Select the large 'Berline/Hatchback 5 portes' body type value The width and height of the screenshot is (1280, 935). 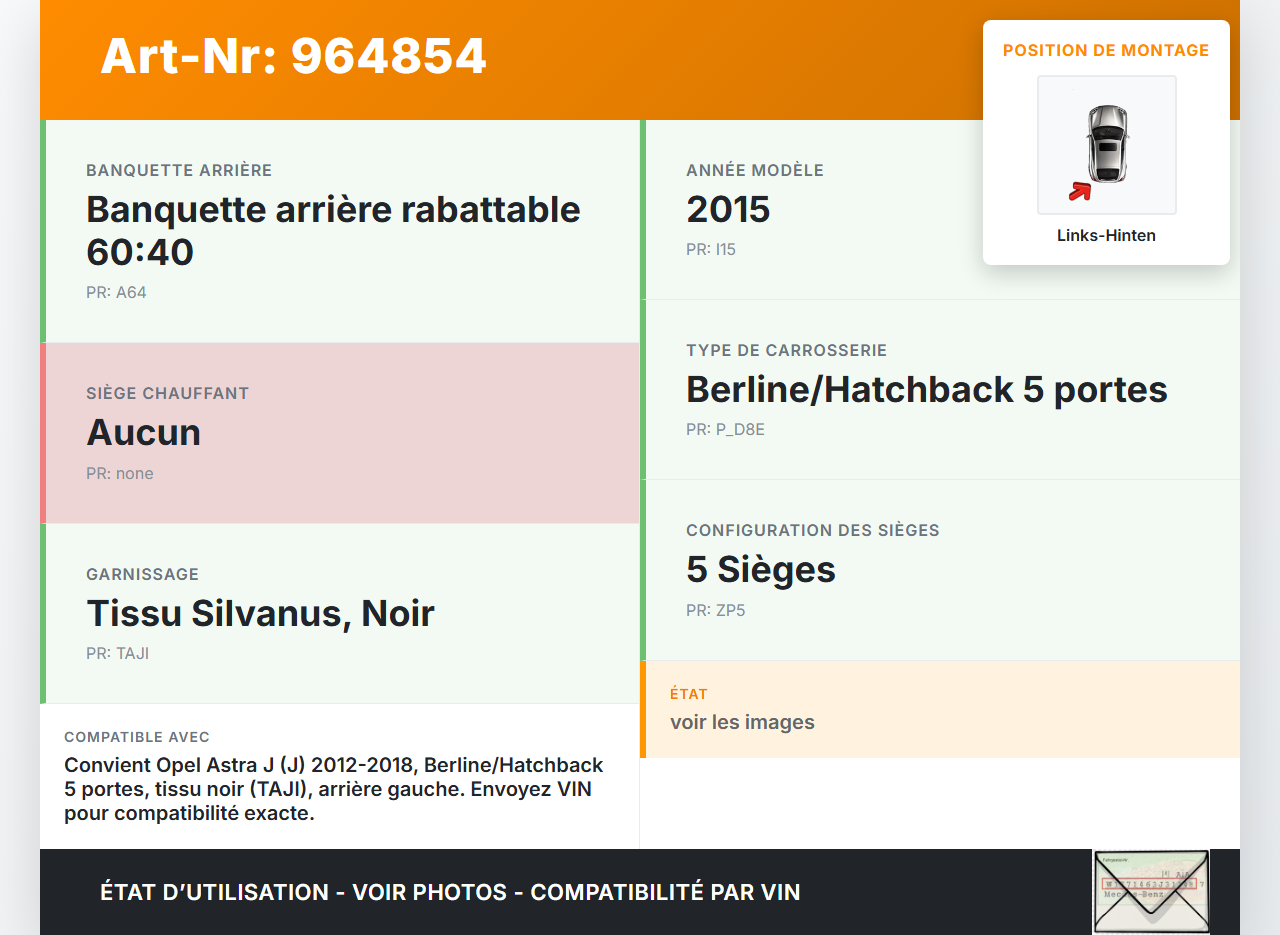927,390
